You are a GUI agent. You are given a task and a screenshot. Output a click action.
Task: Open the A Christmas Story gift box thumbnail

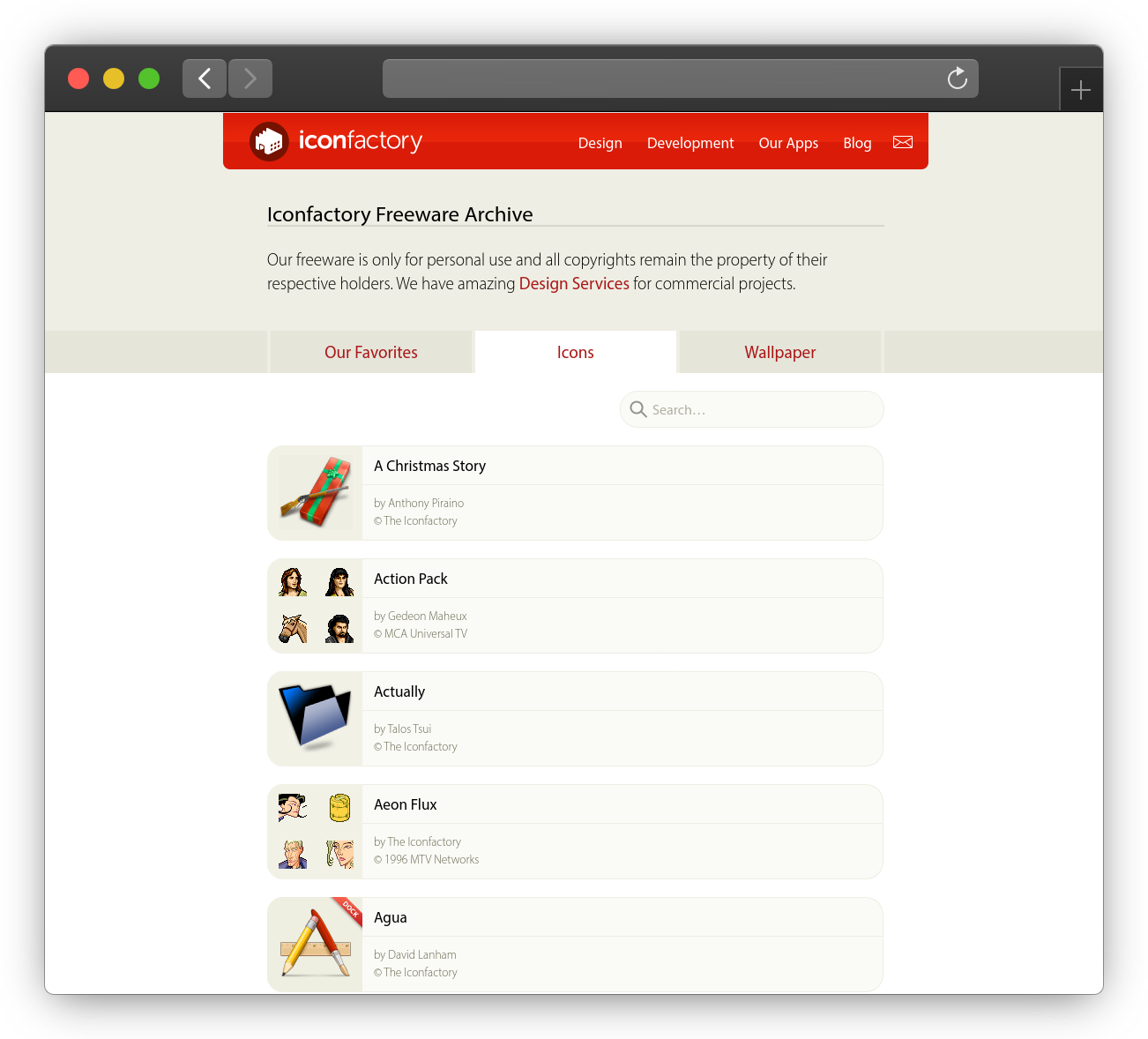click(315, 493)
